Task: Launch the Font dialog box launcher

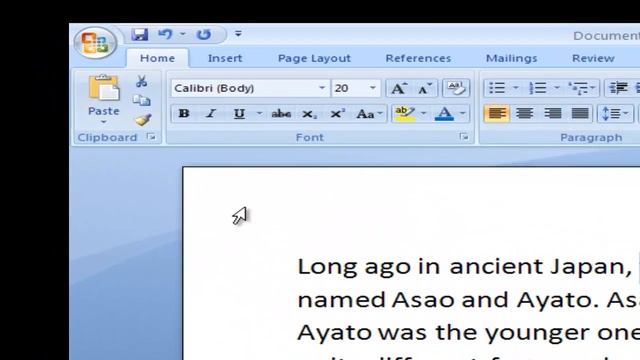Action: 464,137
